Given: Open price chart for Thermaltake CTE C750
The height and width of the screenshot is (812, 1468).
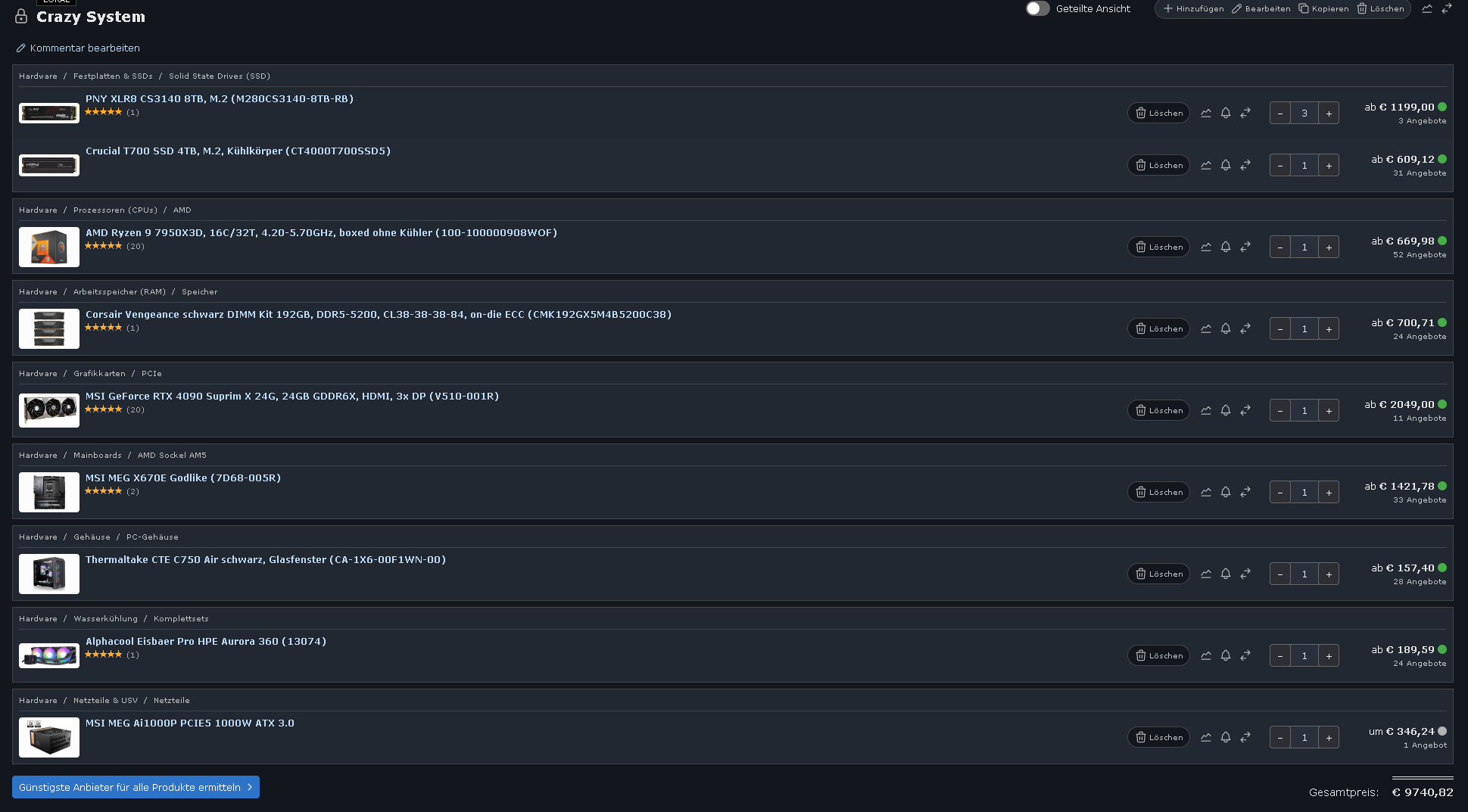Looking at the screenshot, I should [1206, 574].
